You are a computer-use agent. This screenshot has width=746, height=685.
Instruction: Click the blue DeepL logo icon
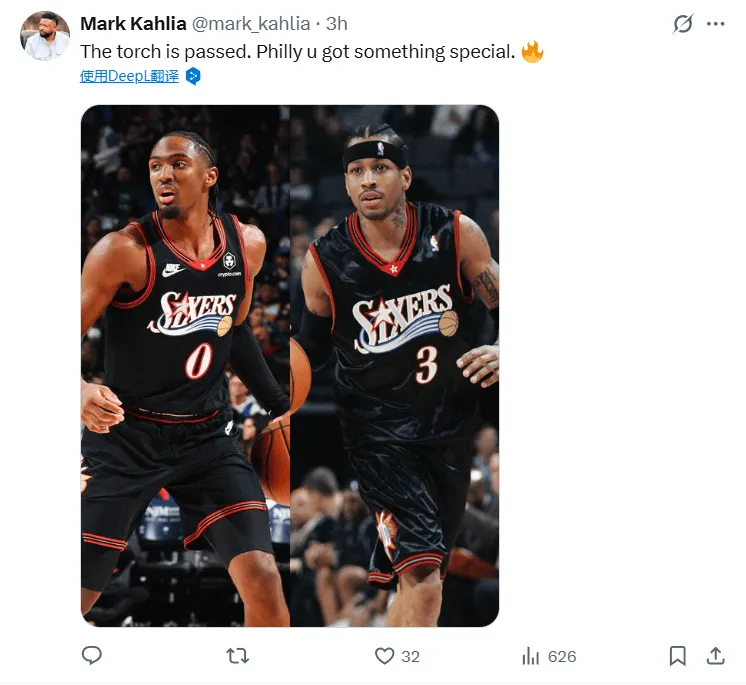point(193,76)
